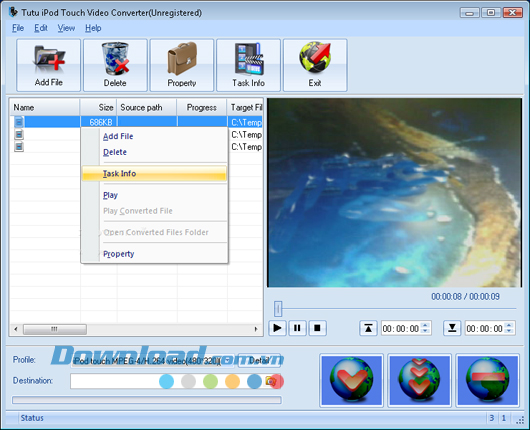Click the Name column header
The image size is (530, 430).
(45, 108)
